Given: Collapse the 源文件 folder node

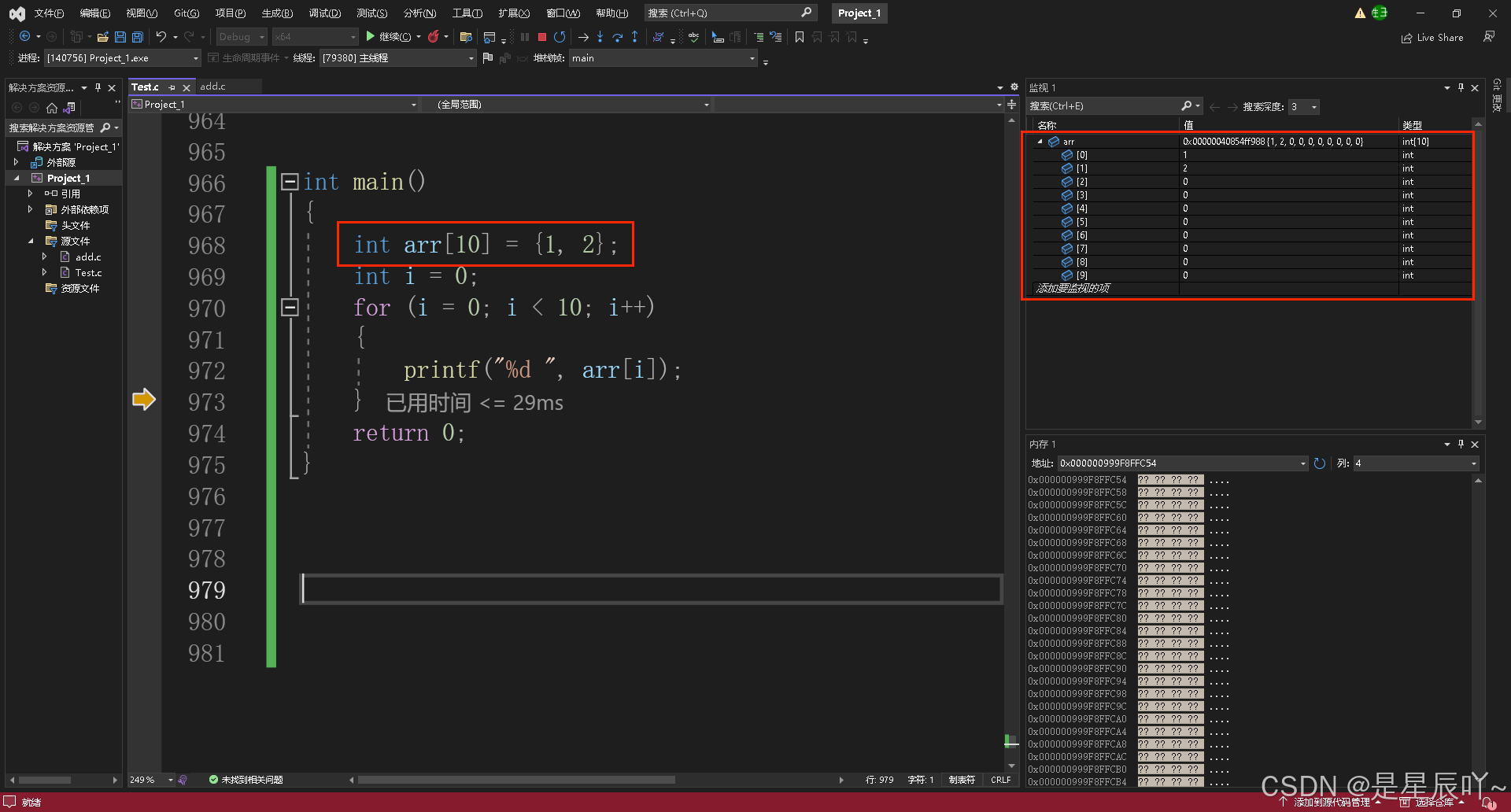Looking at the screenshot, I should [31, 241].
